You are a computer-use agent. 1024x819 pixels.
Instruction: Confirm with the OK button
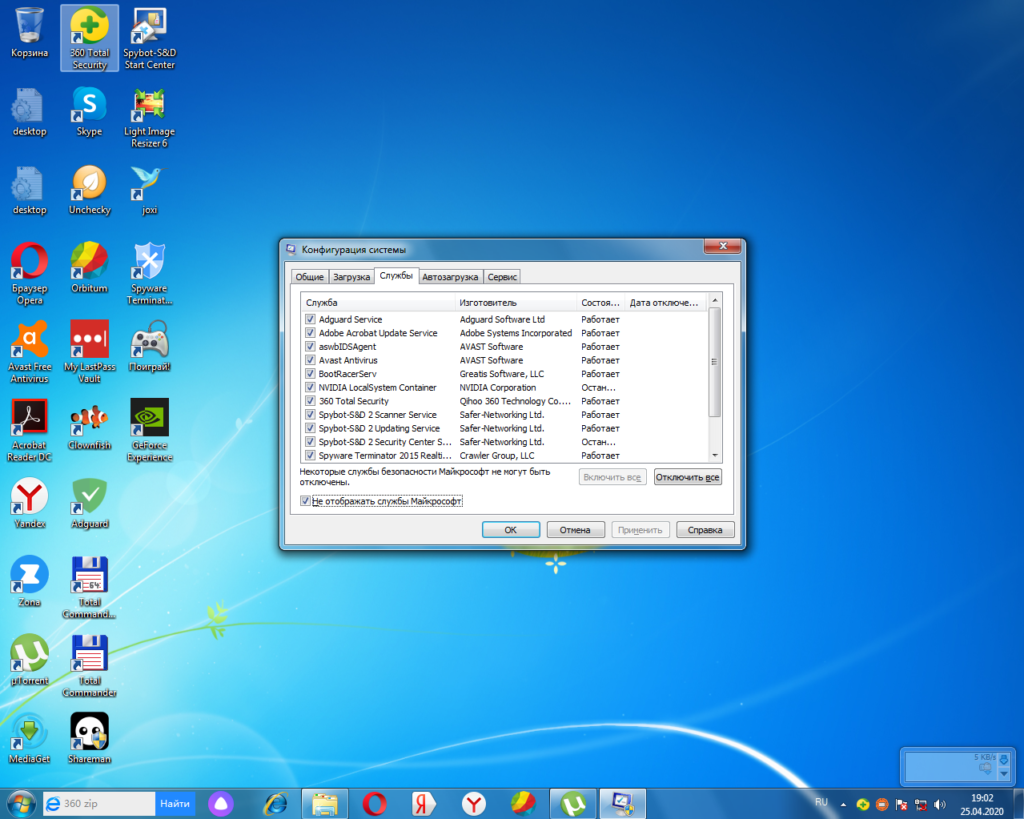coord(511,530)
